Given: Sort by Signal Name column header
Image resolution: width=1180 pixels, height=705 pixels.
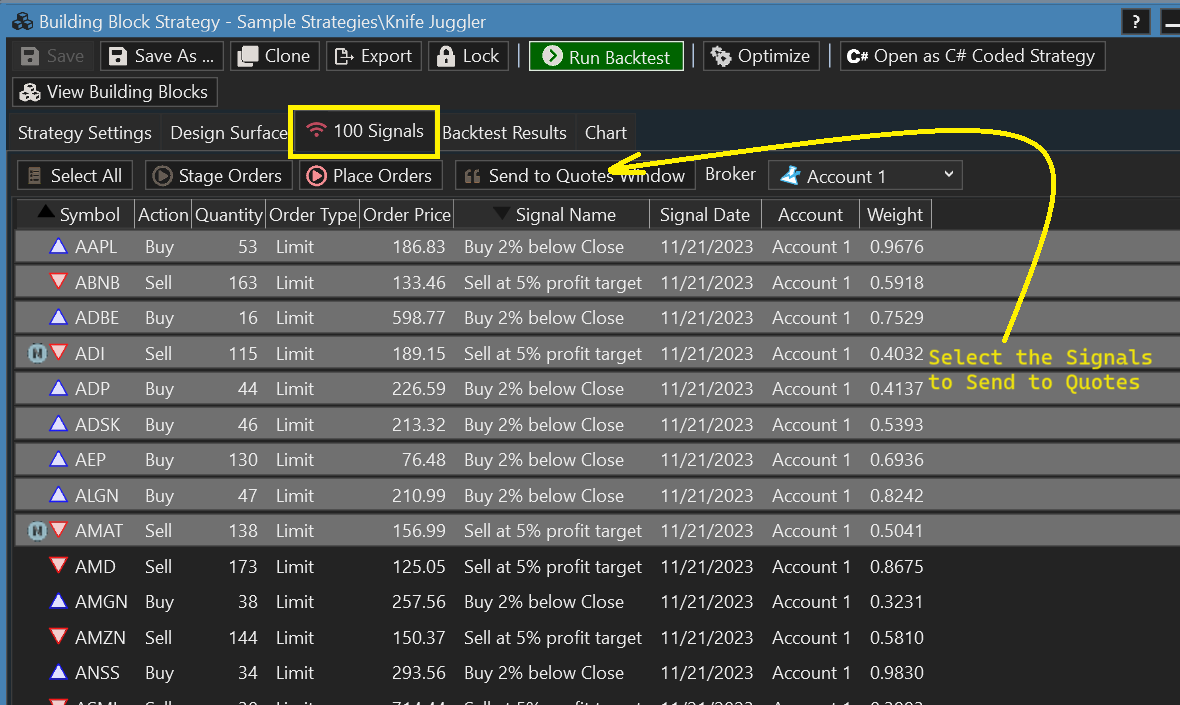Looking at the screenshot, I should pyautogui.click(x=564, y=215).
